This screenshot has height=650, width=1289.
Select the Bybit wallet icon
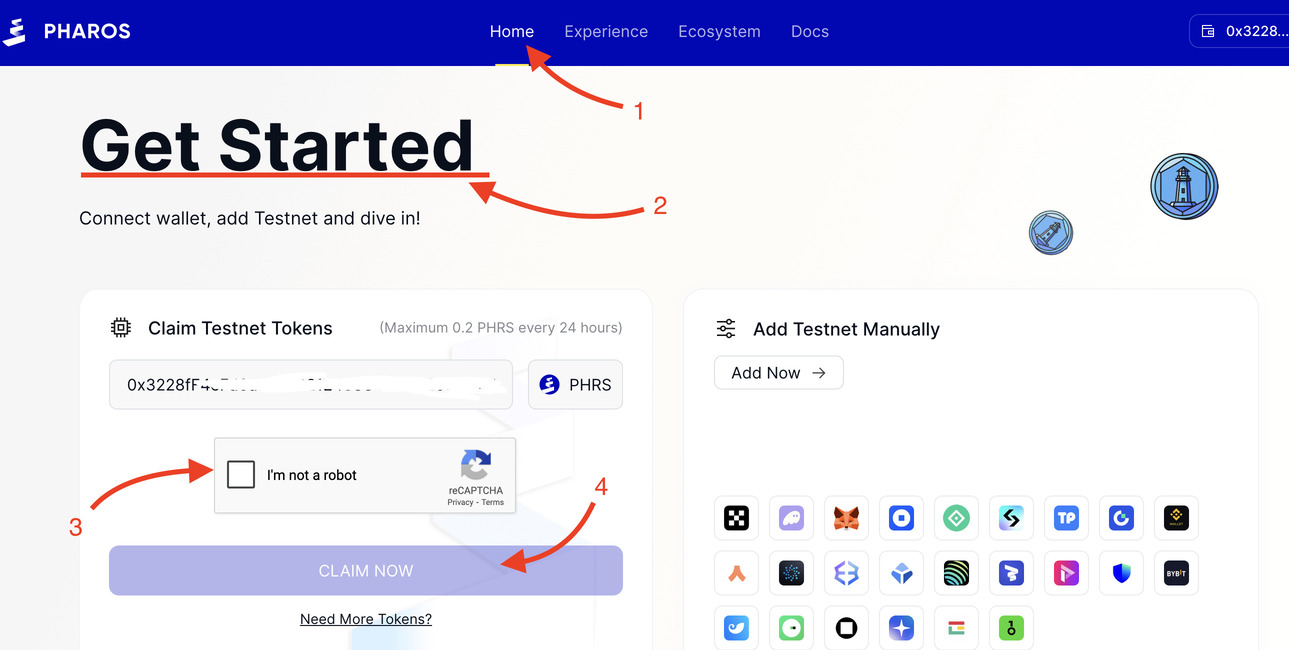click(x=1176, y=573)
